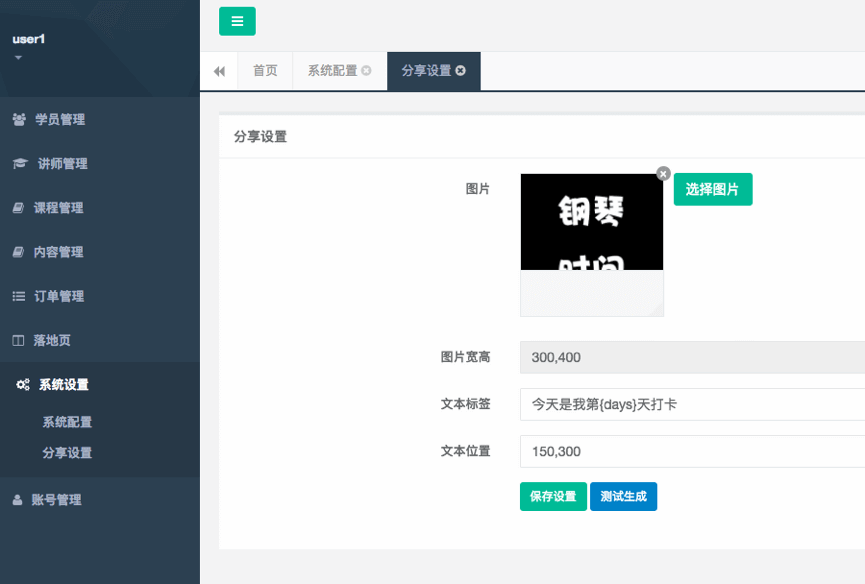Open the user1 account dropdown
The image size is (865, 584).
coord(28,46)
